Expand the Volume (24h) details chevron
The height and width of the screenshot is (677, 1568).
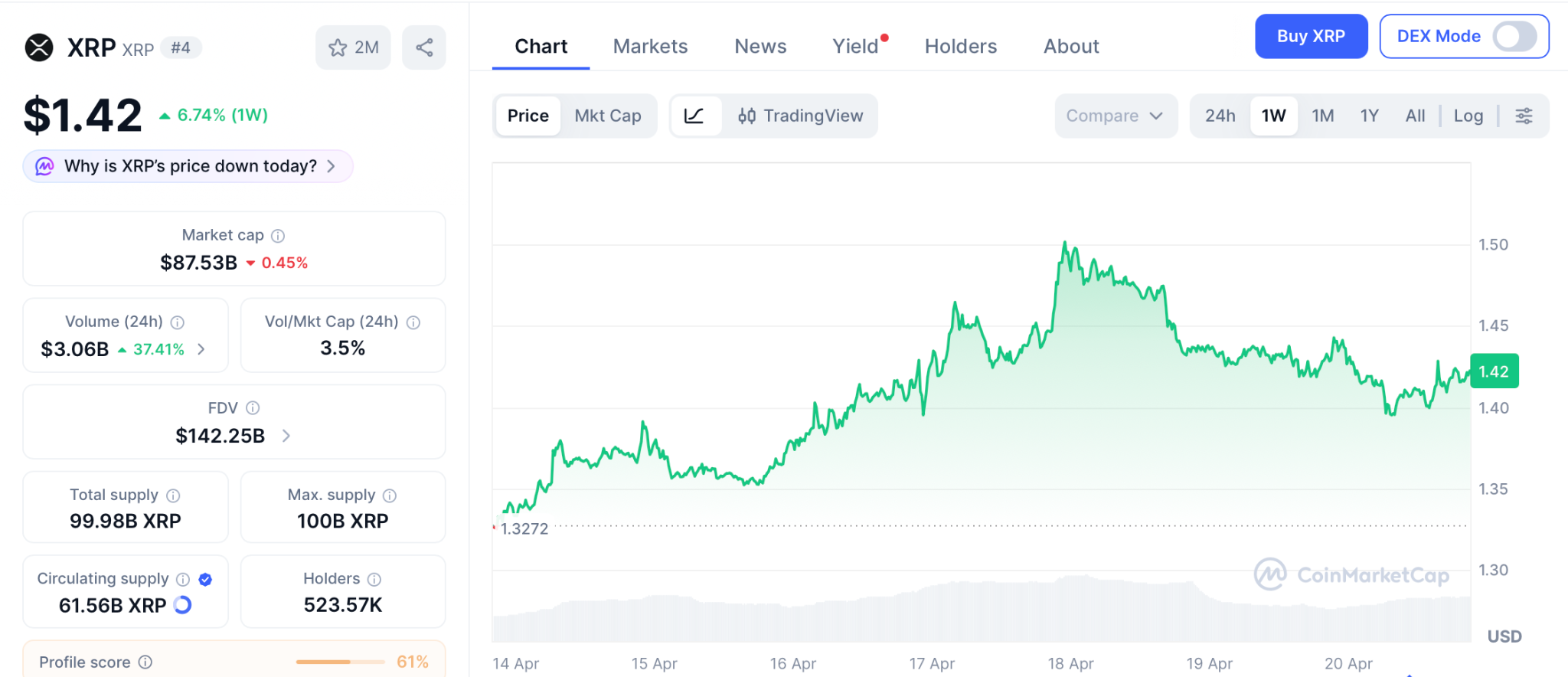click(x=201, y=349)
